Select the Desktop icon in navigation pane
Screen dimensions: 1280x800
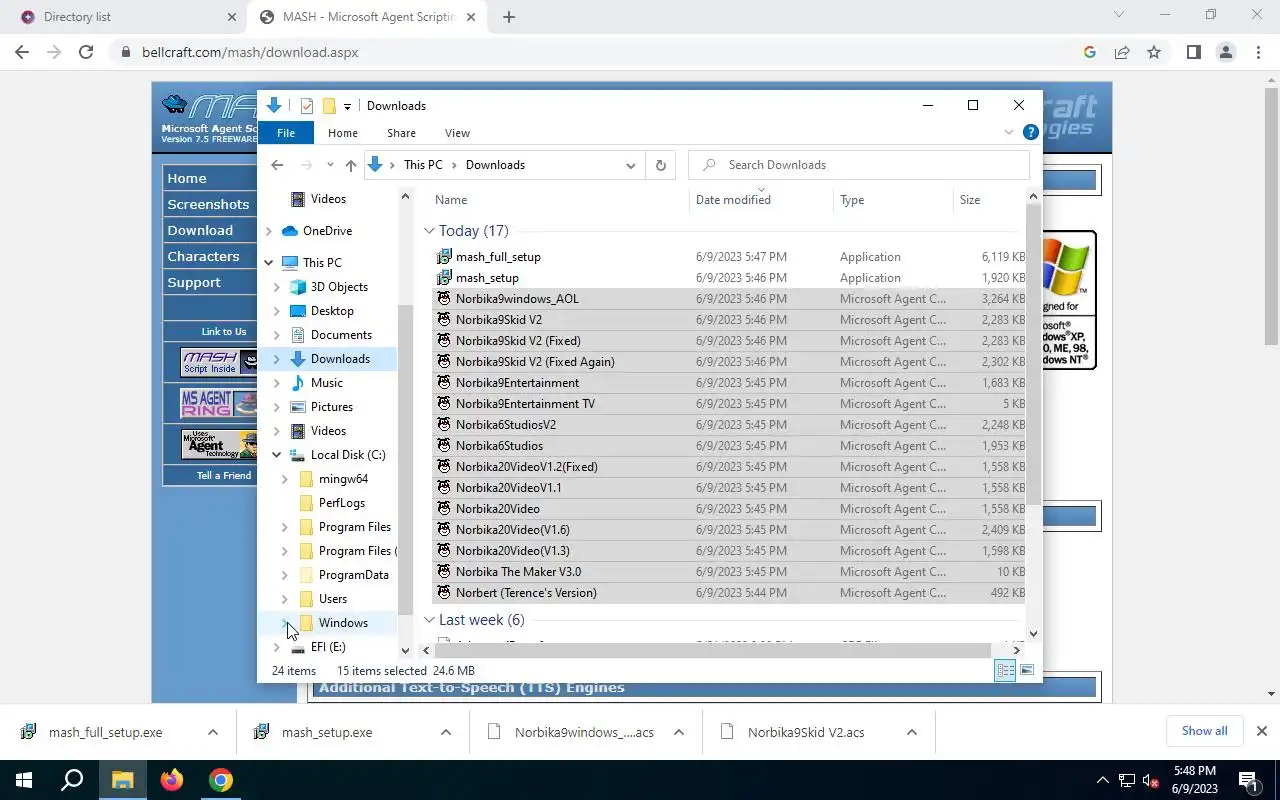pos(297,311)
